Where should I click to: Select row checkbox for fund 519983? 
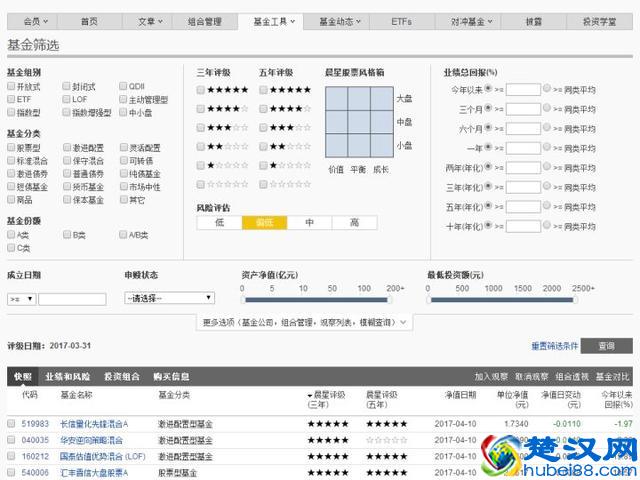[x=11, y=424]
